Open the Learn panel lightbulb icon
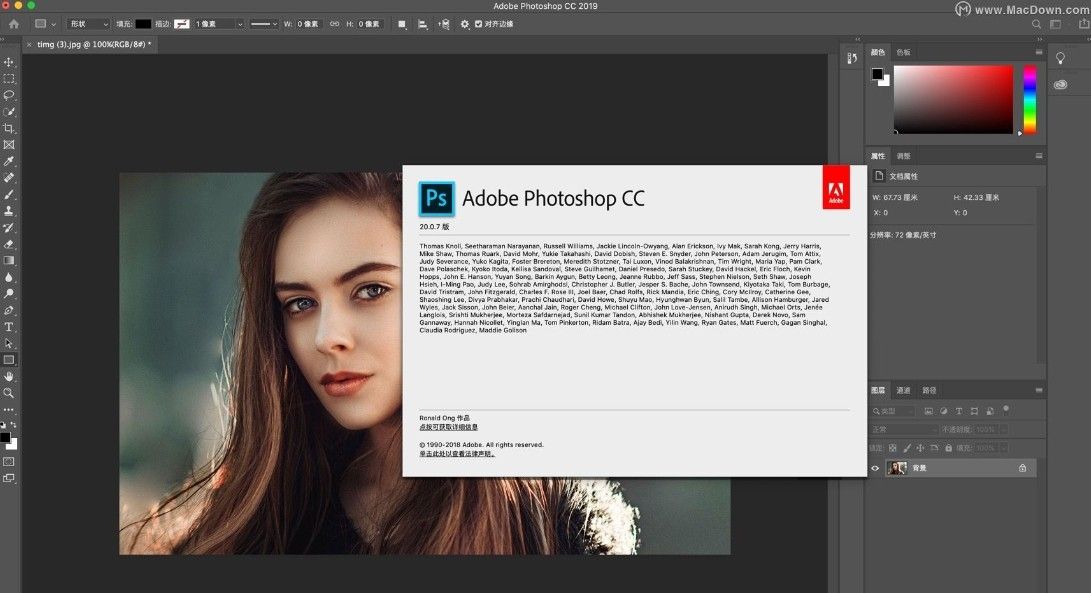 point(1060,58)
